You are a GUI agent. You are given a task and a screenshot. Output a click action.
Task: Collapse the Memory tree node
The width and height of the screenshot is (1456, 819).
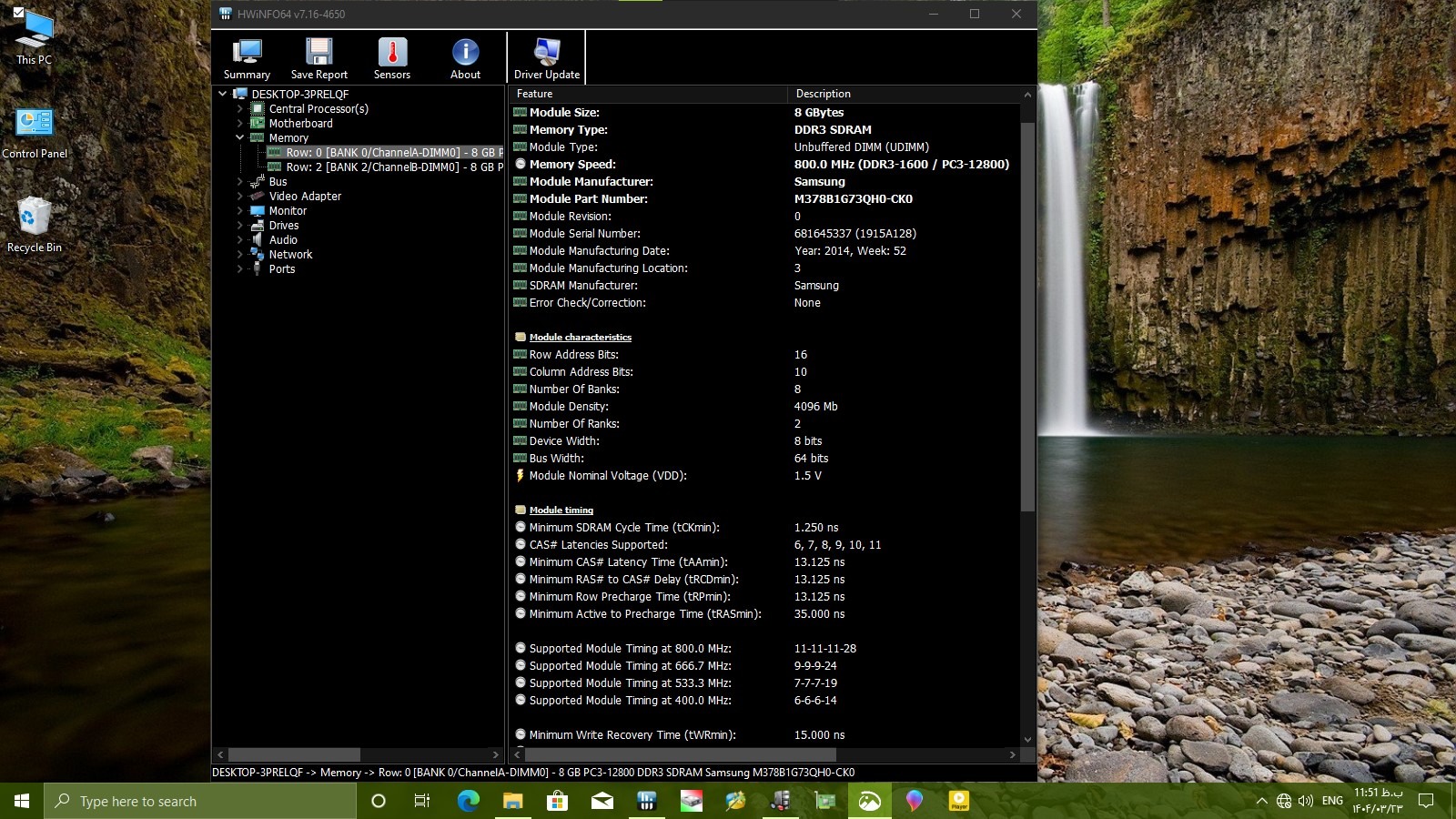coord(240,138)
